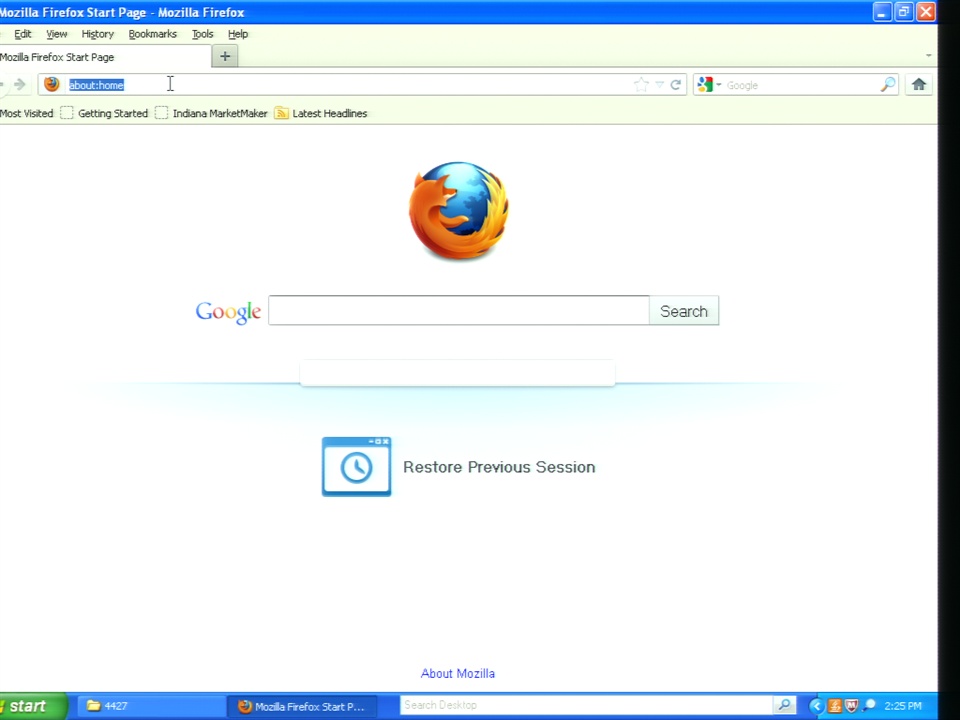Open the Indiana MarketMaker bookmark

click(211, 113)
